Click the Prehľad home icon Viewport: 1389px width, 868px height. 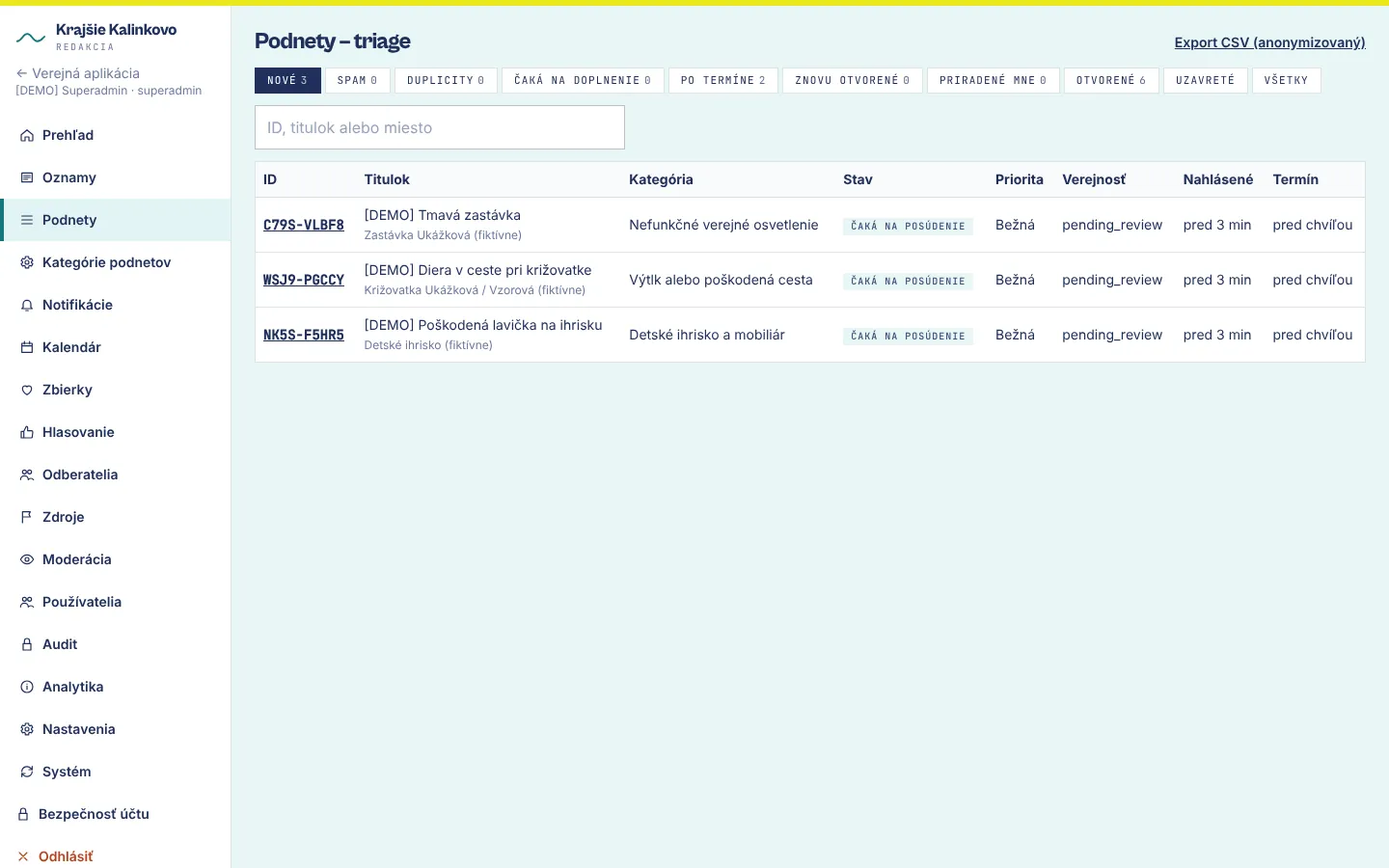click(27, 135)
